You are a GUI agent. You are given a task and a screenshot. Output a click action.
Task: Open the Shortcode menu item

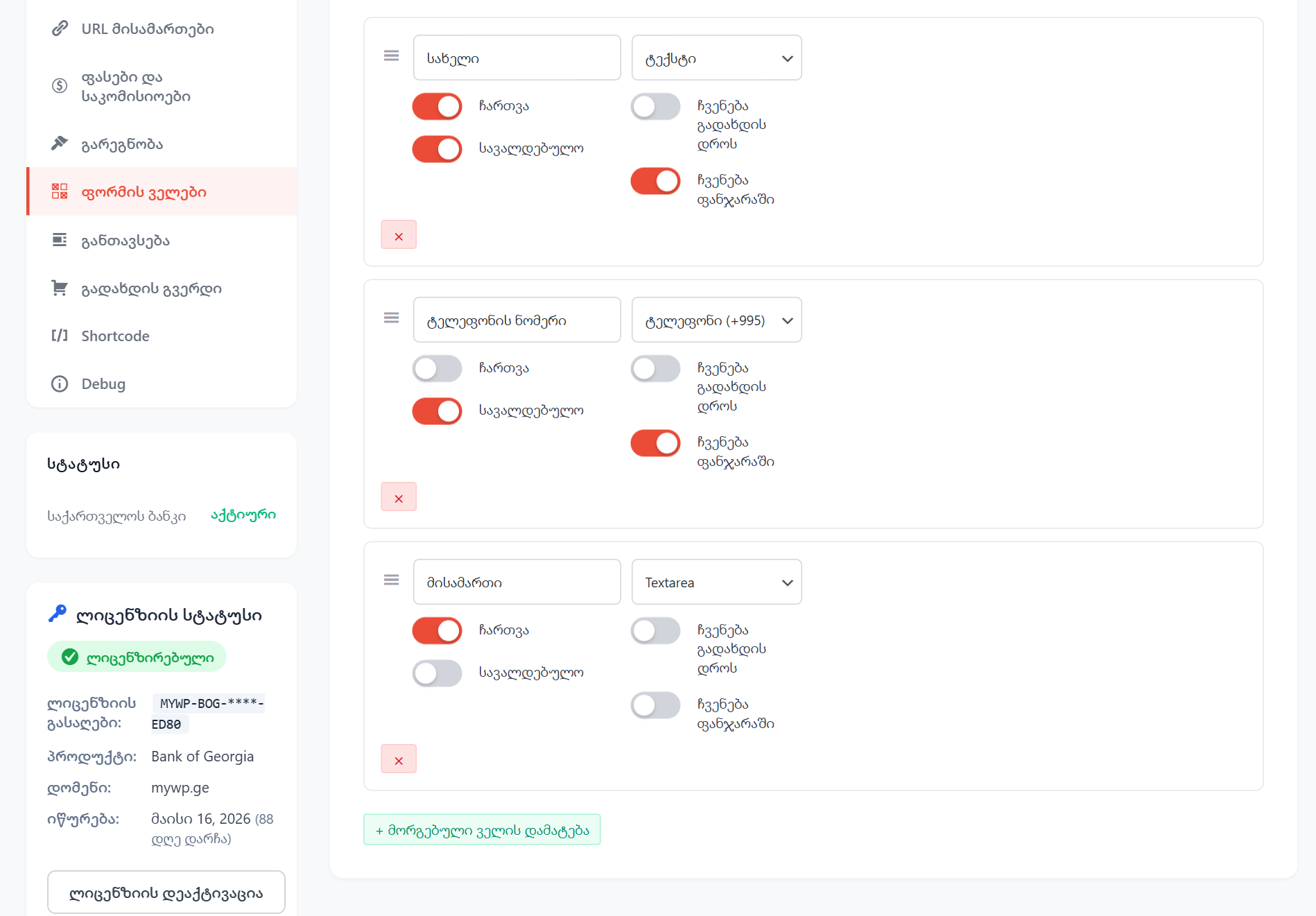coord(115,336)
